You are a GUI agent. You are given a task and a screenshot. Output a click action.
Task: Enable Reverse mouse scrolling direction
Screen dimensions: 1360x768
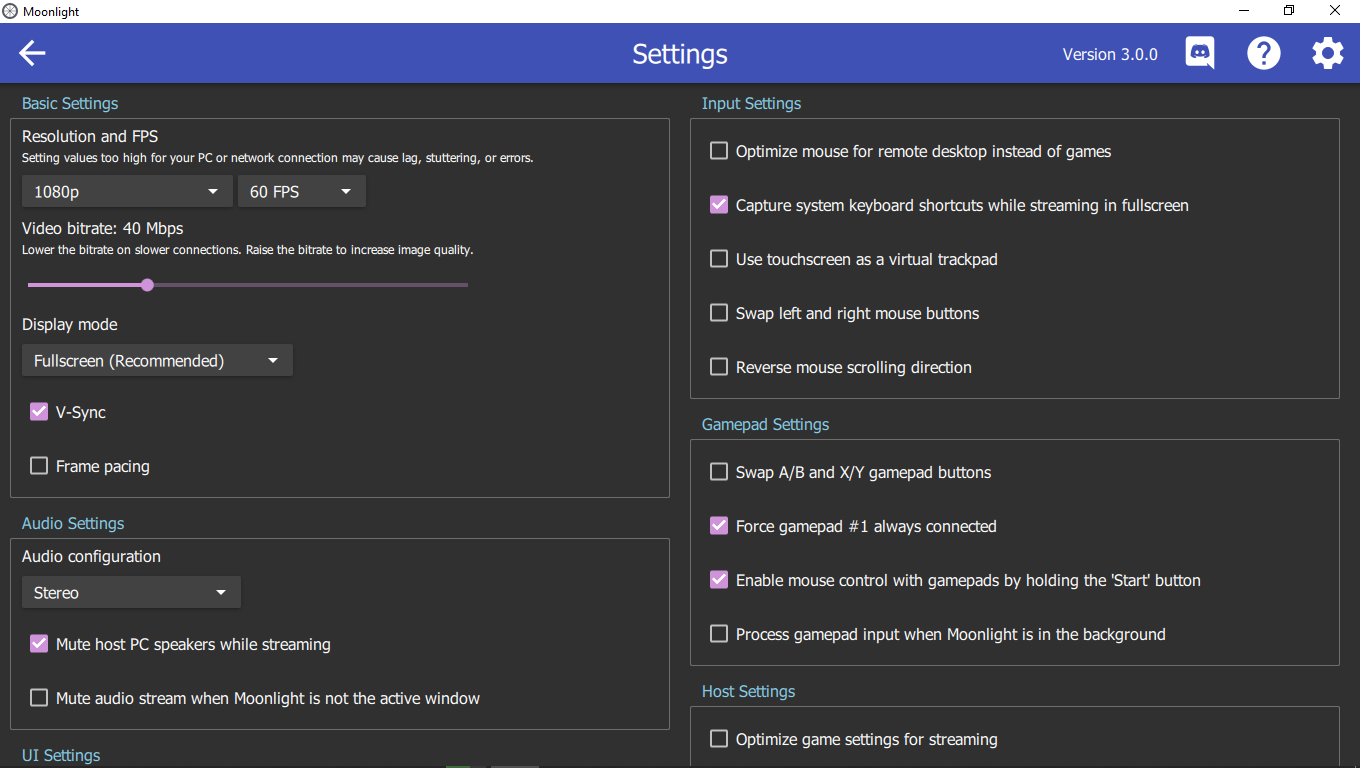point(719,367)
